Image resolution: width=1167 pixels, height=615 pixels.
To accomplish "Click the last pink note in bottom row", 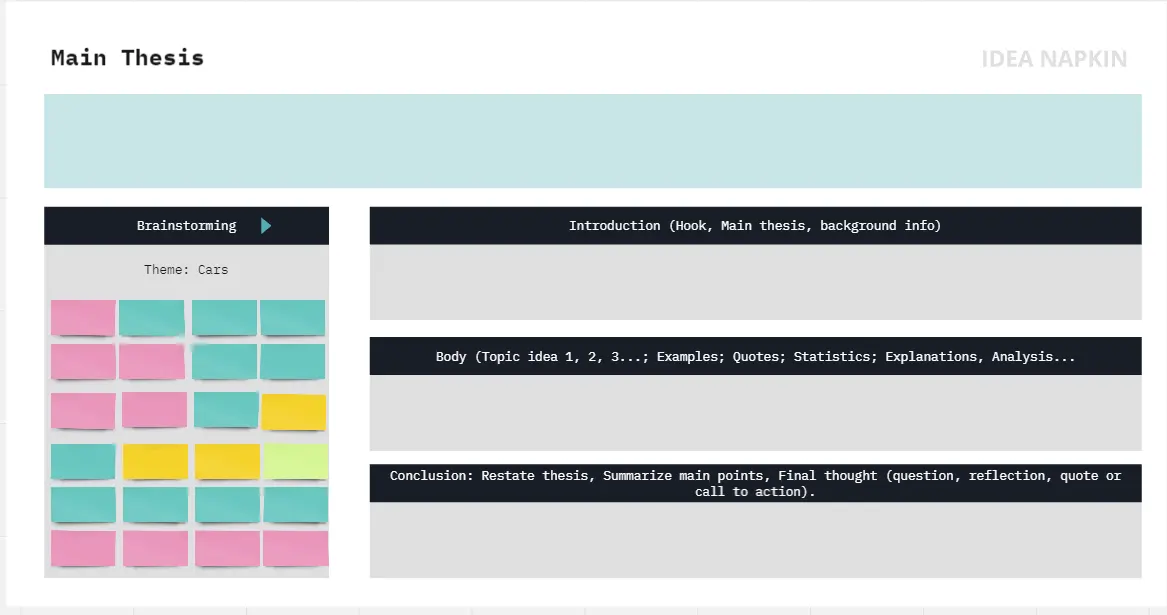I will click(295, 548).
